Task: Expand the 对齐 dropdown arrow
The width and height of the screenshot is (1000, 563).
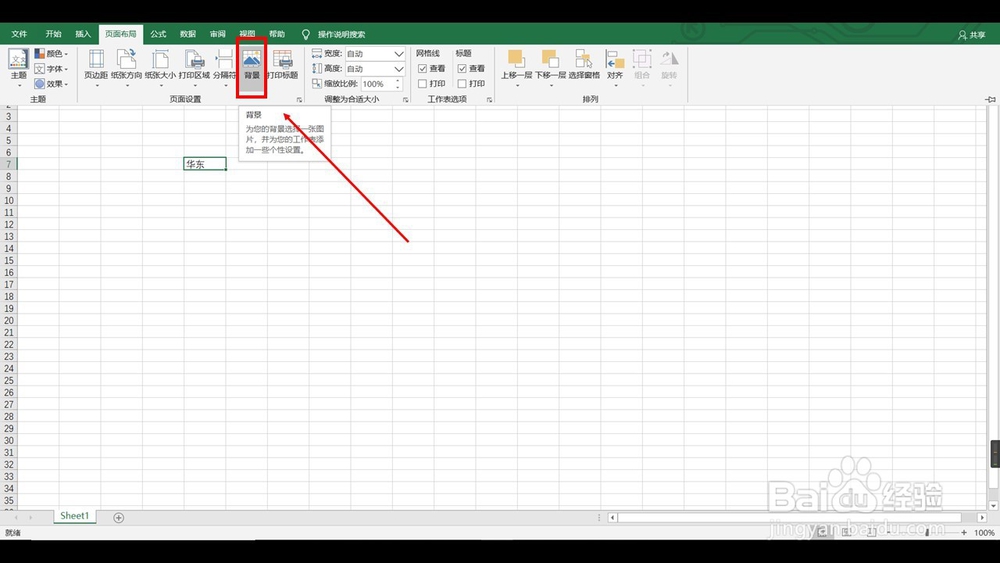Action: [x=615, y=85]
